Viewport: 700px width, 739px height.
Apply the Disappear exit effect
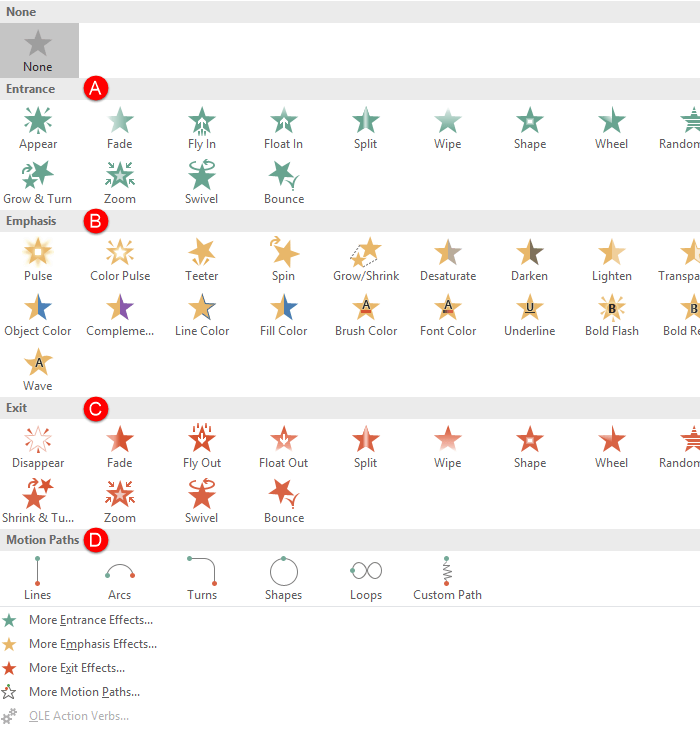[x=38, y=447]
